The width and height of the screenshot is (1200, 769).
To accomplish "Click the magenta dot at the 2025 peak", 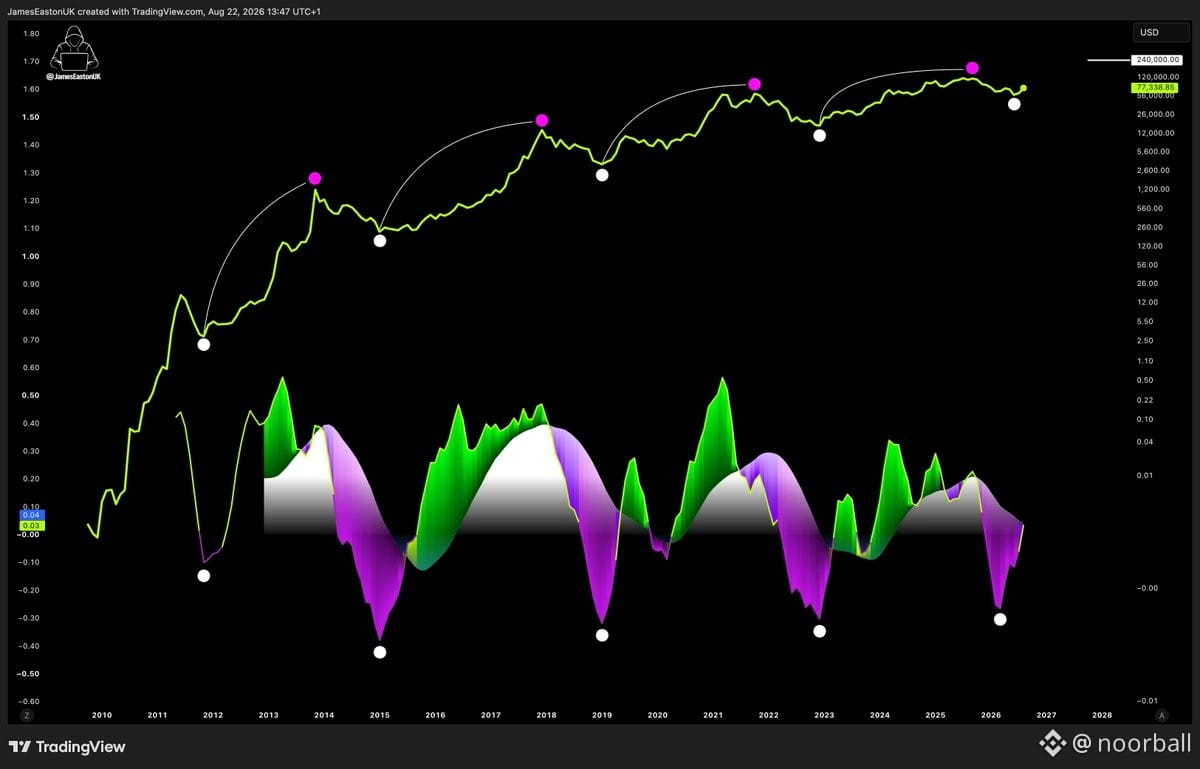I will [972, 67].
